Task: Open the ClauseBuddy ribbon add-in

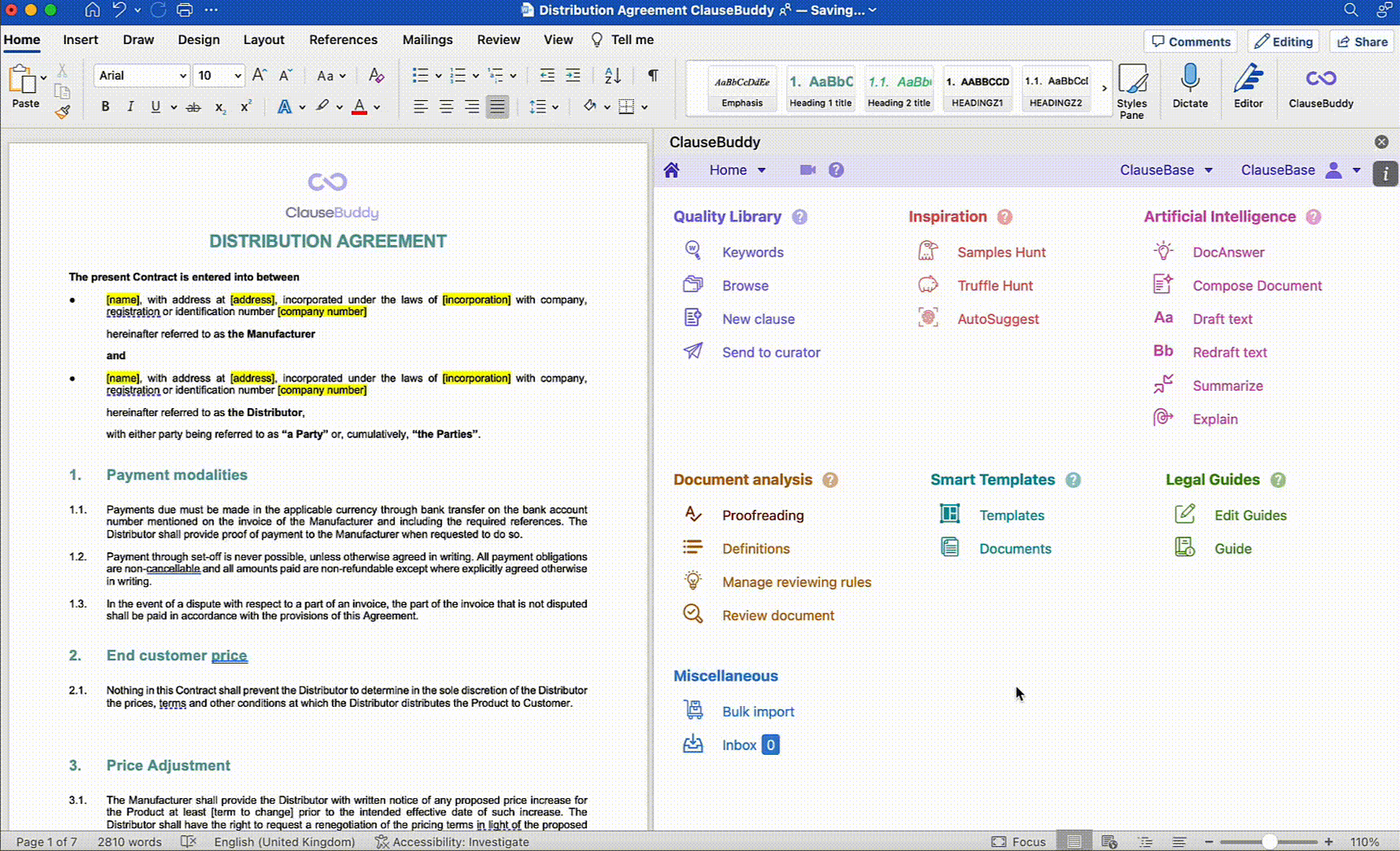Action: (x=1320, y=87)
